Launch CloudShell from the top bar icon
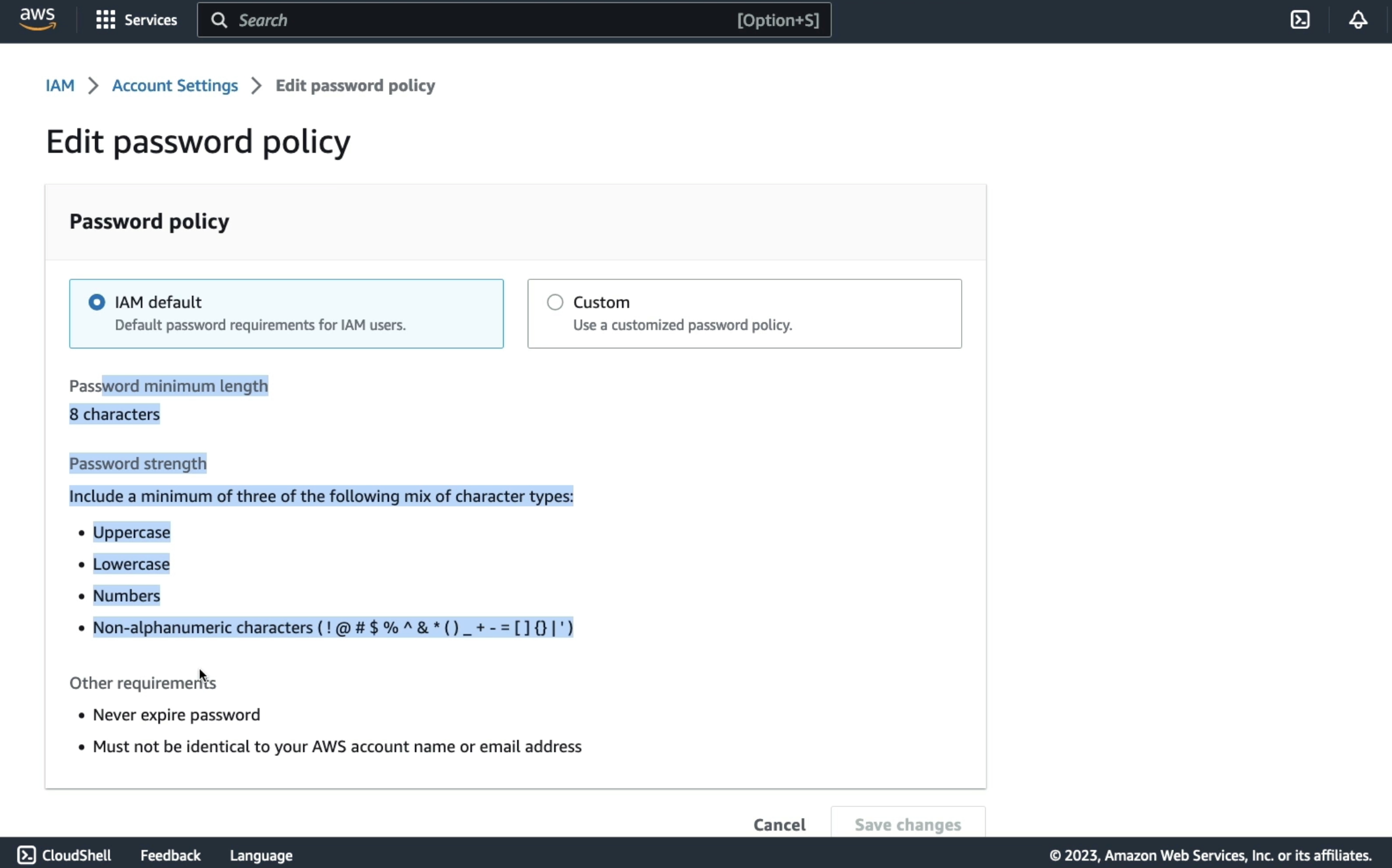 (1300, 20)
